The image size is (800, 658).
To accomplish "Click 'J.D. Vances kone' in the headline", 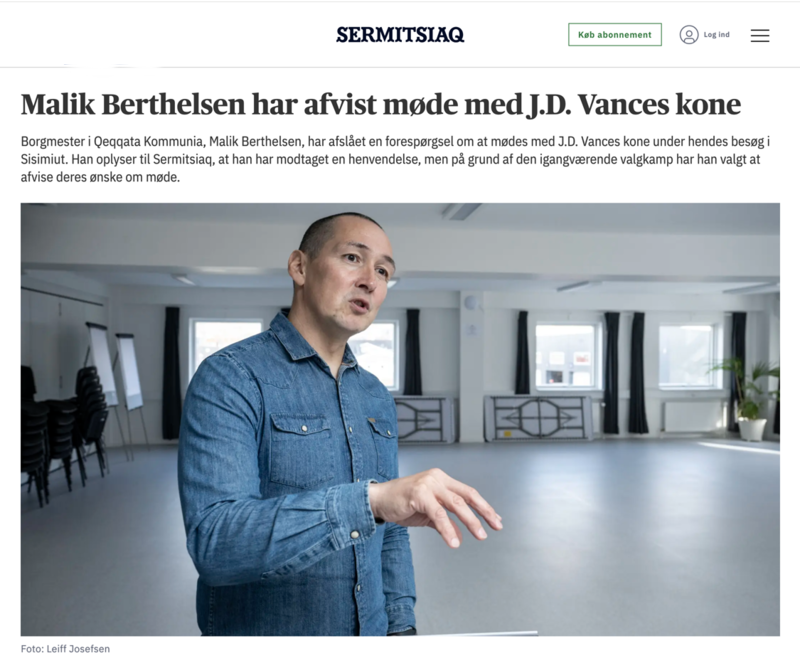I will 633,105.
